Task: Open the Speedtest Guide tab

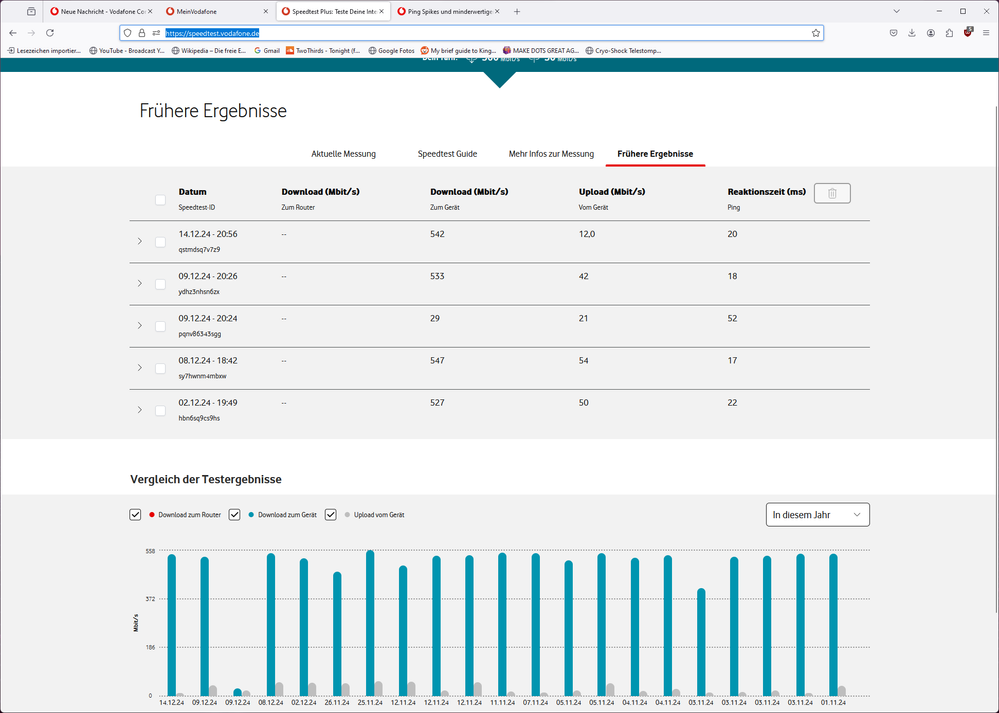Action: 447,154
